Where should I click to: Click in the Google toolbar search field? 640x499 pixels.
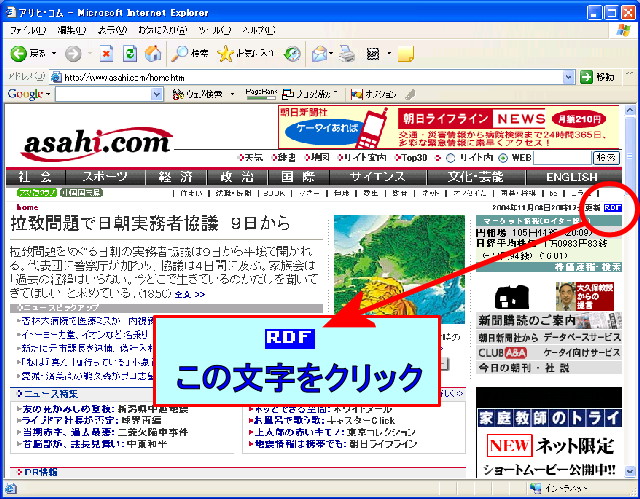[x=104, y=94]
